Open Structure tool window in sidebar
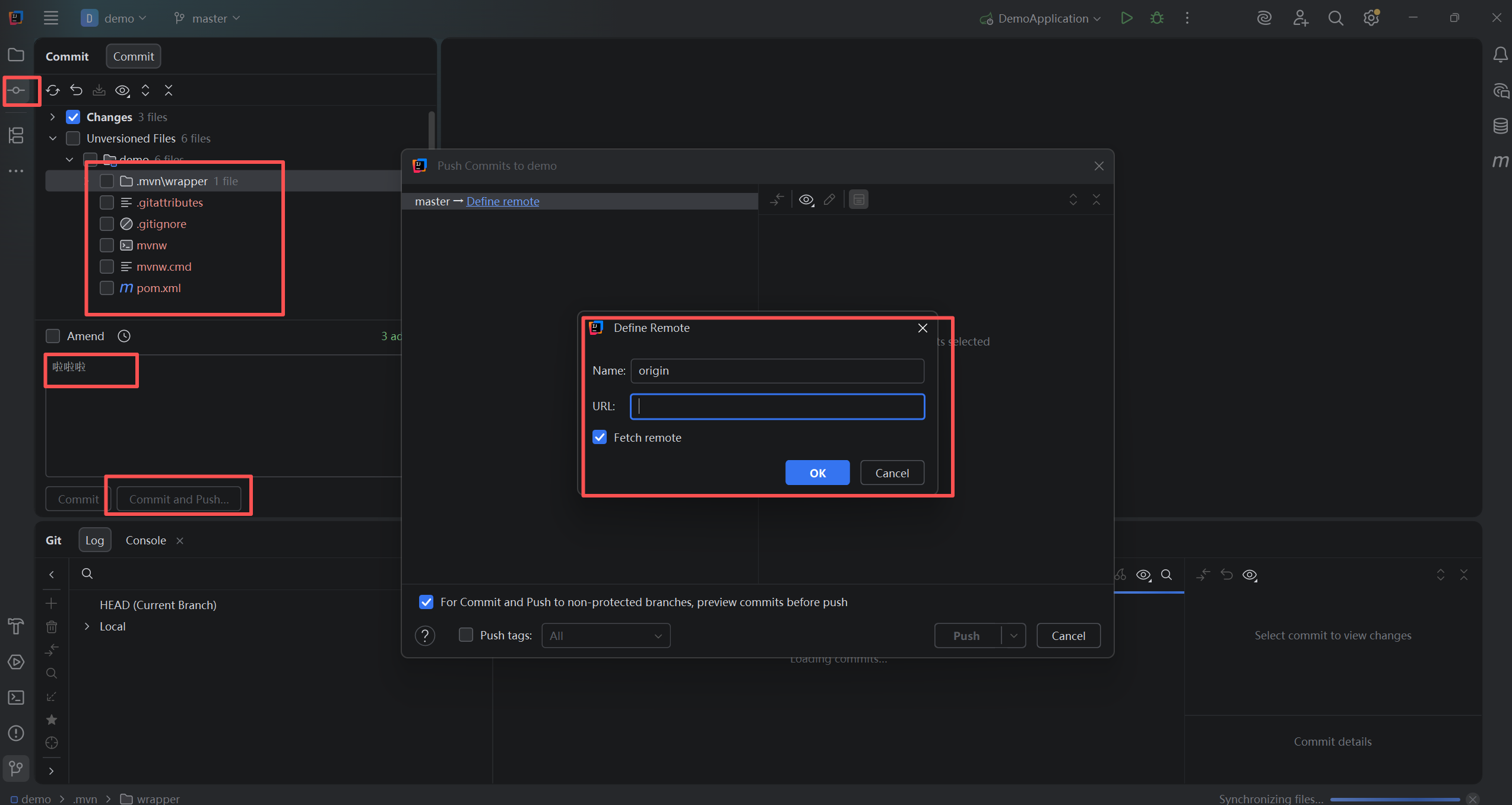Image resolution: width=1512 pixels, height=805 pixels. [16, 135]
